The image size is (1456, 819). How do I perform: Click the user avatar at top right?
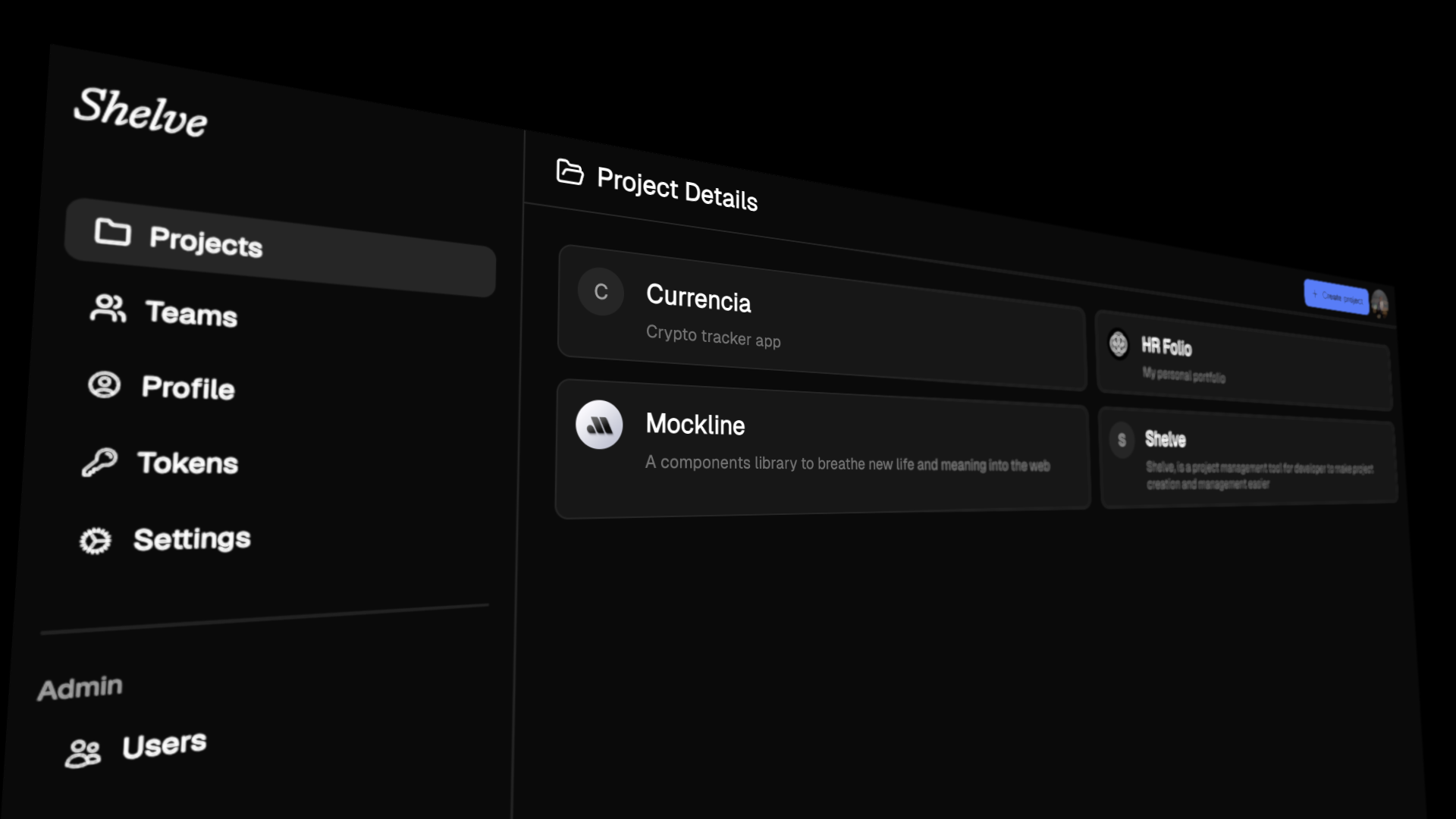[x=1379, y=304]
